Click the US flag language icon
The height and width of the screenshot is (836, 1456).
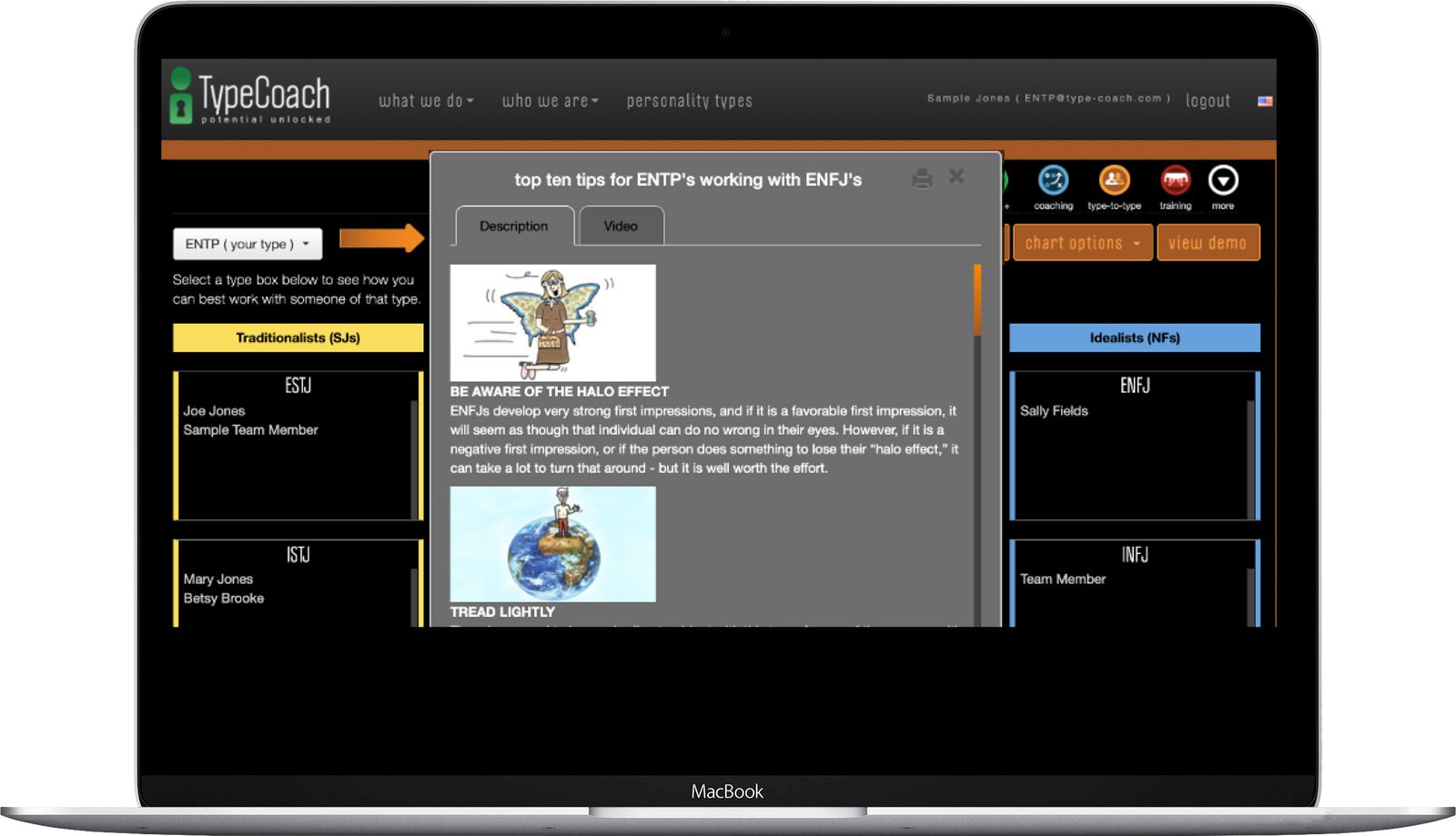tap(1265, 101)
